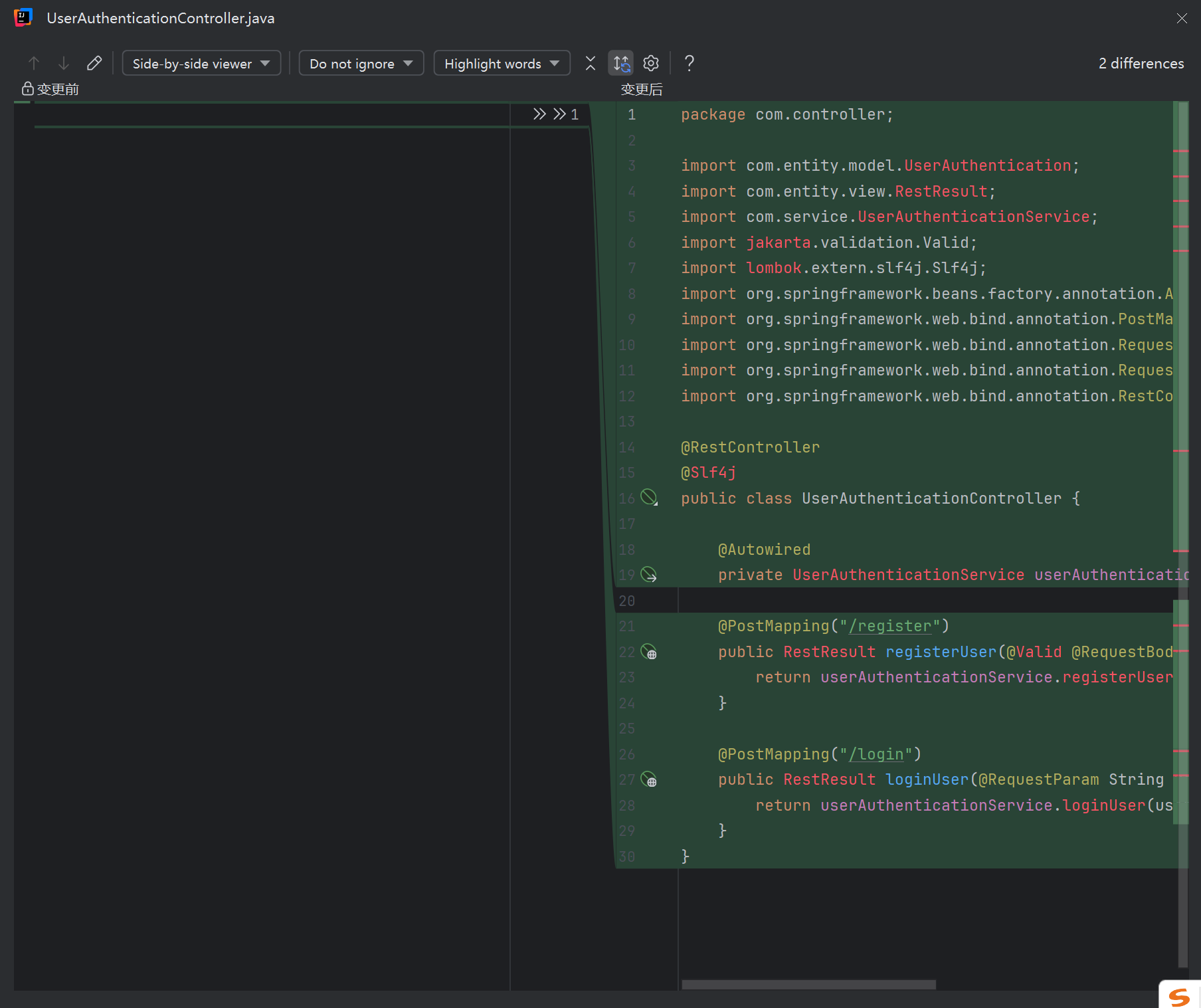
Task: Go to previous difference arrow
Action: tap(34, 63)
